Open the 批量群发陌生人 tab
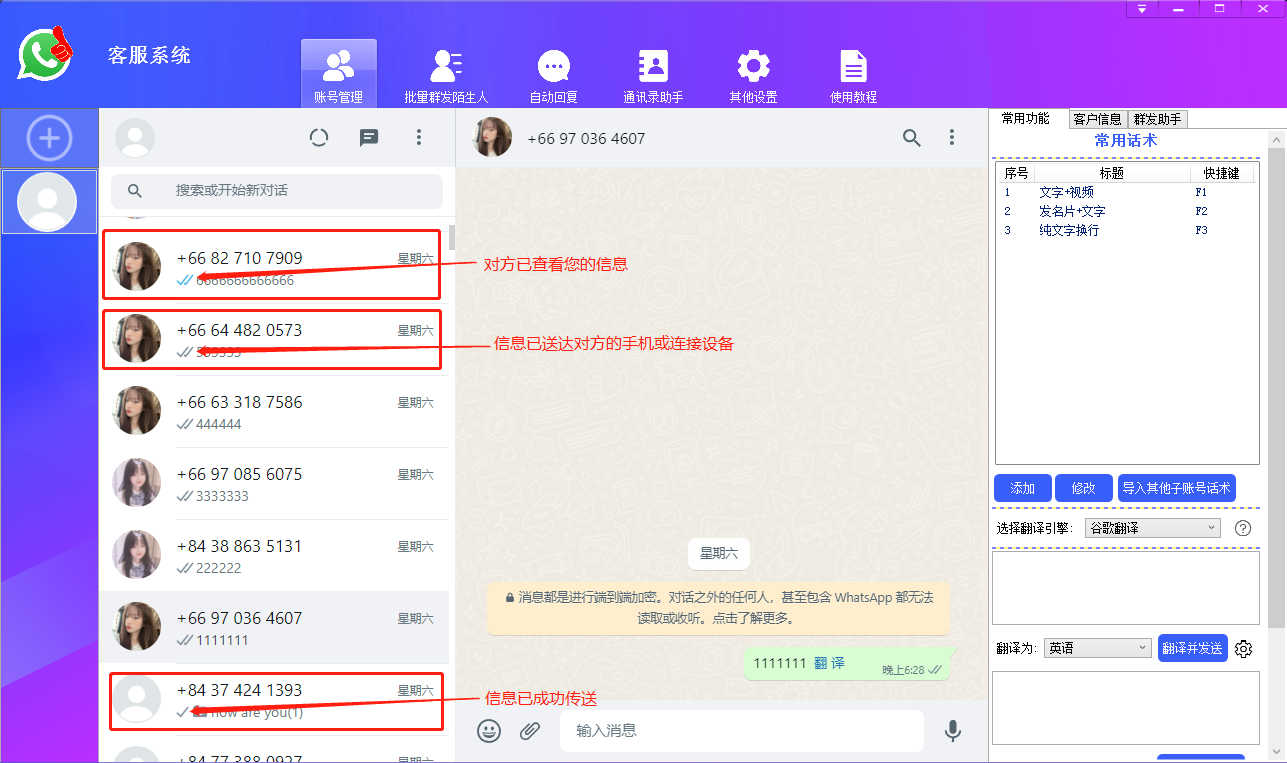The image size is (1287, 763). tap(446, 75)
